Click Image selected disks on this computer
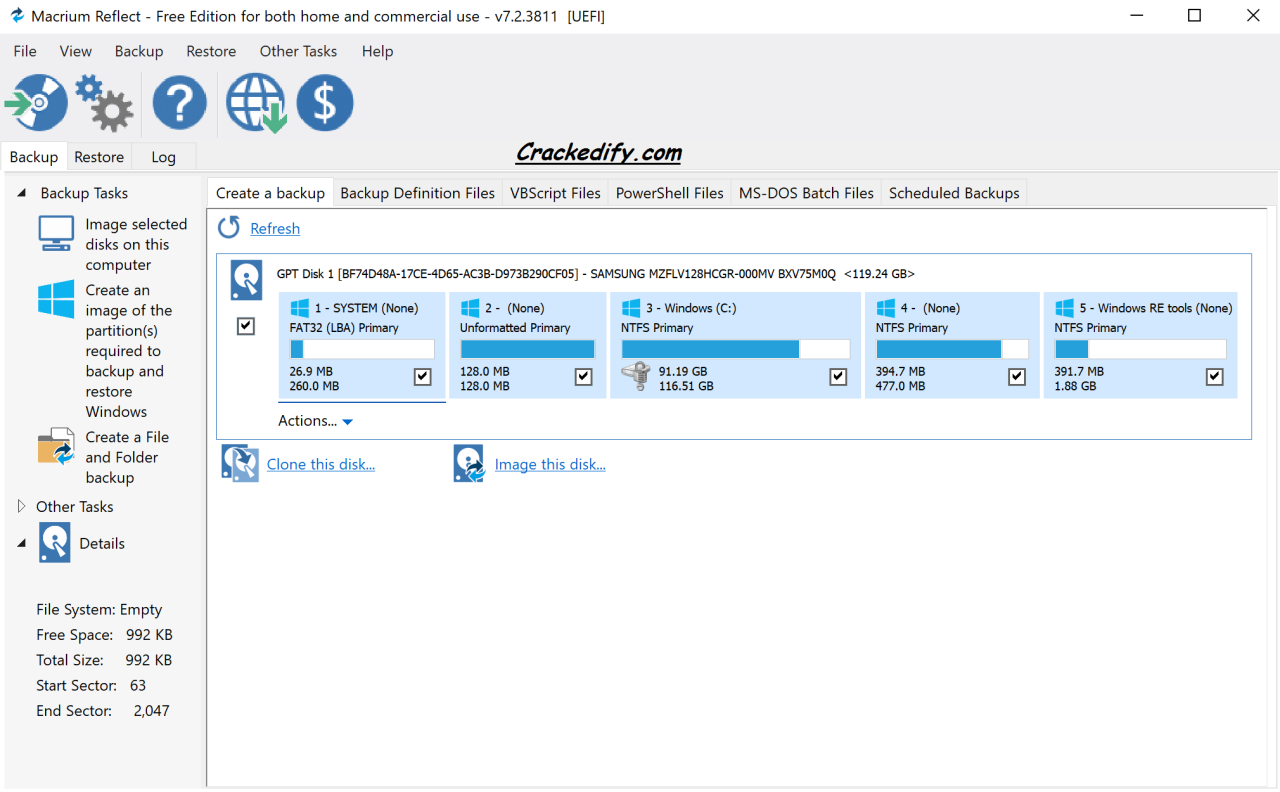 pyautogui.click(x=136, y=244)
